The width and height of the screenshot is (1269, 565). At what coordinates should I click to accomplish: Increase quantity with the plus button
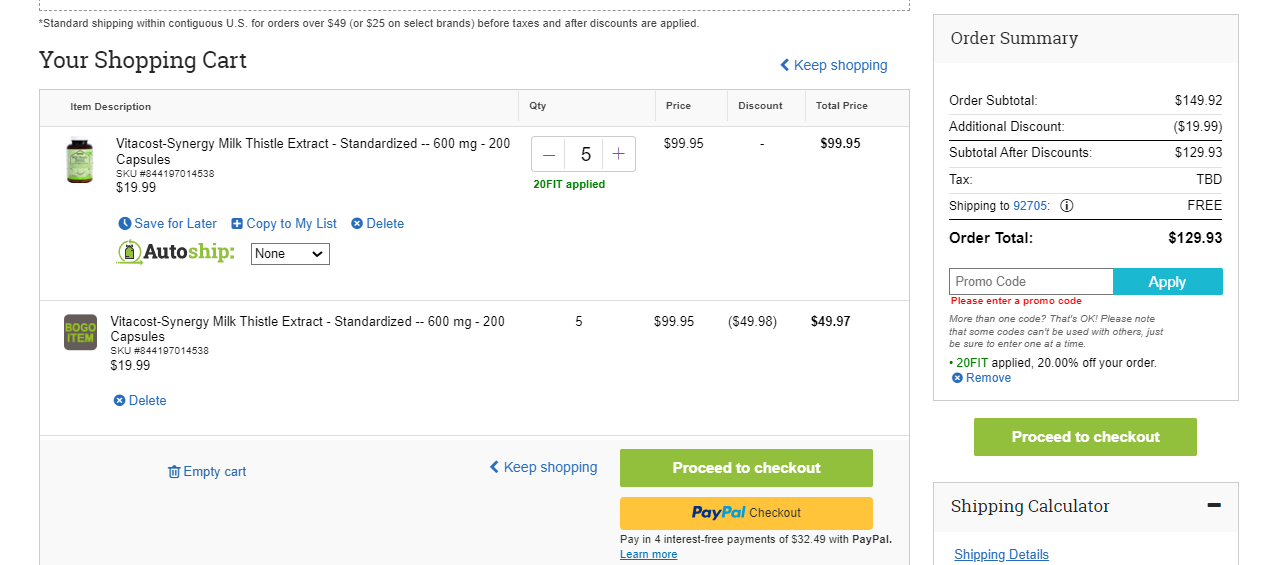point(619,154)
